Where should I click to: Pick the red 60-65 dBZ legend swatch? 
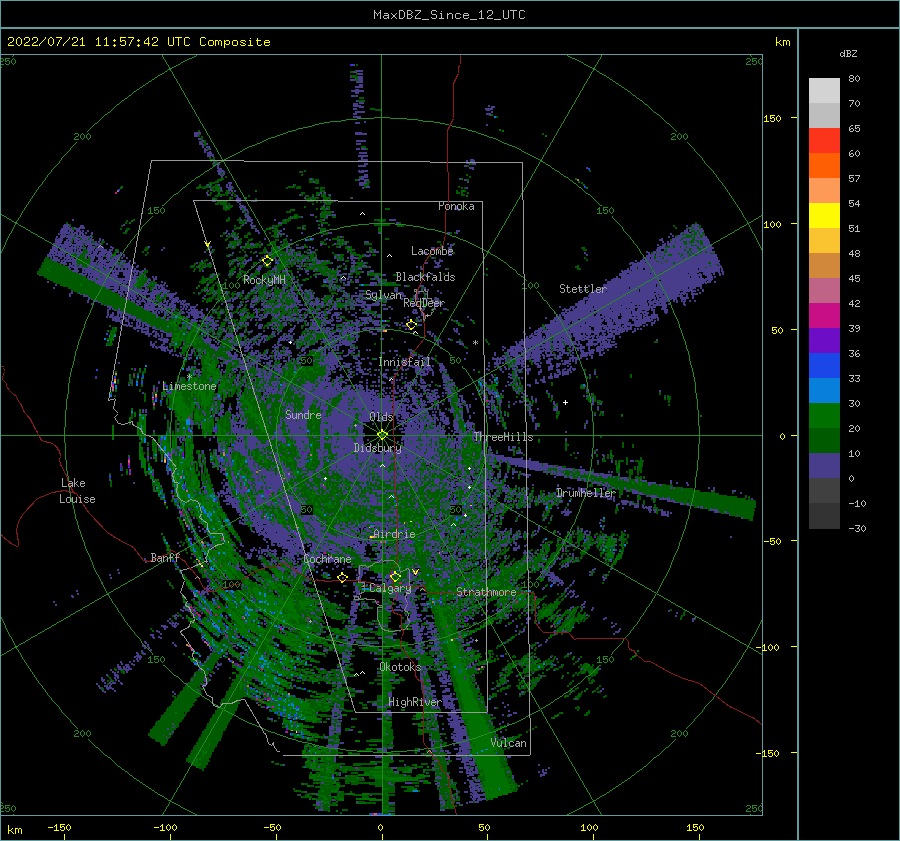point(824,141)
